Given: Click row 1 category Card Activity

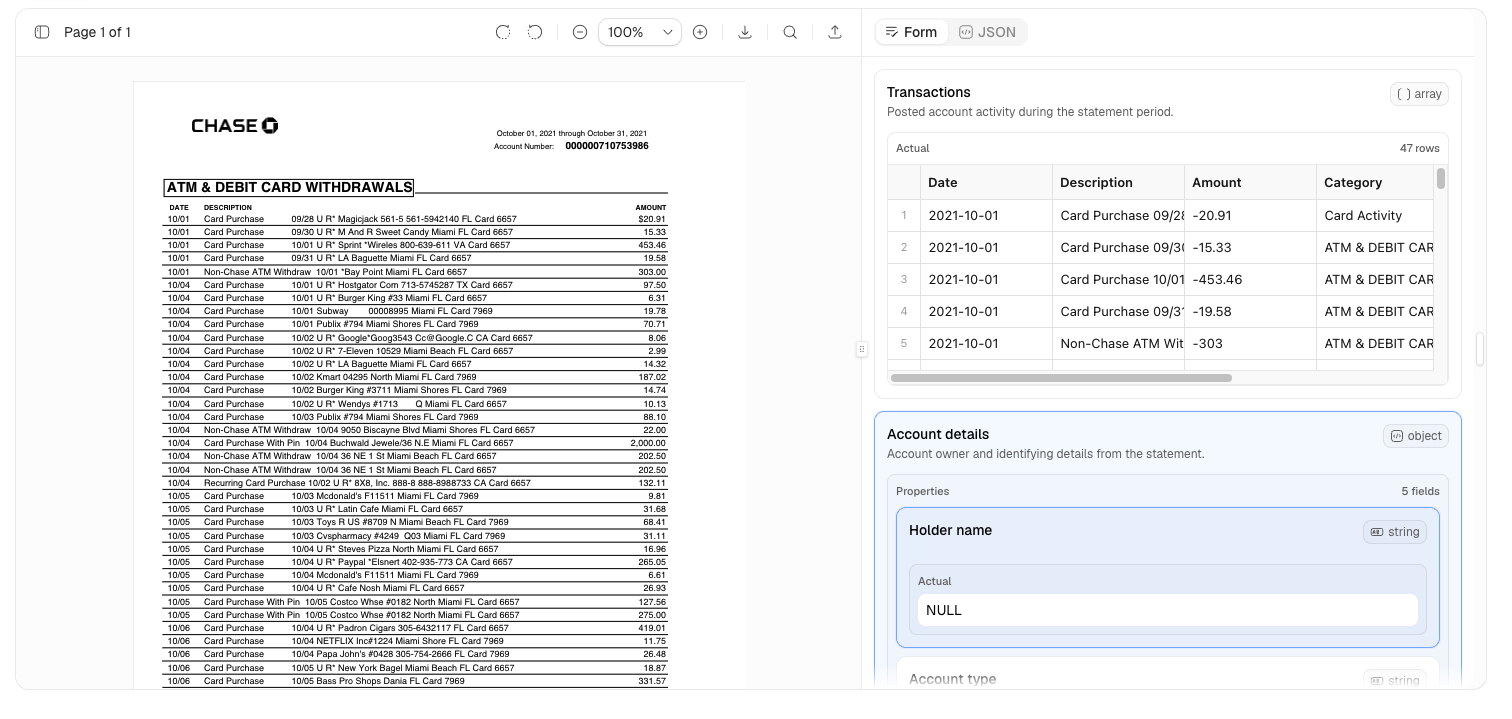Looking at the screenshot, I should [x=1375, y=215].
